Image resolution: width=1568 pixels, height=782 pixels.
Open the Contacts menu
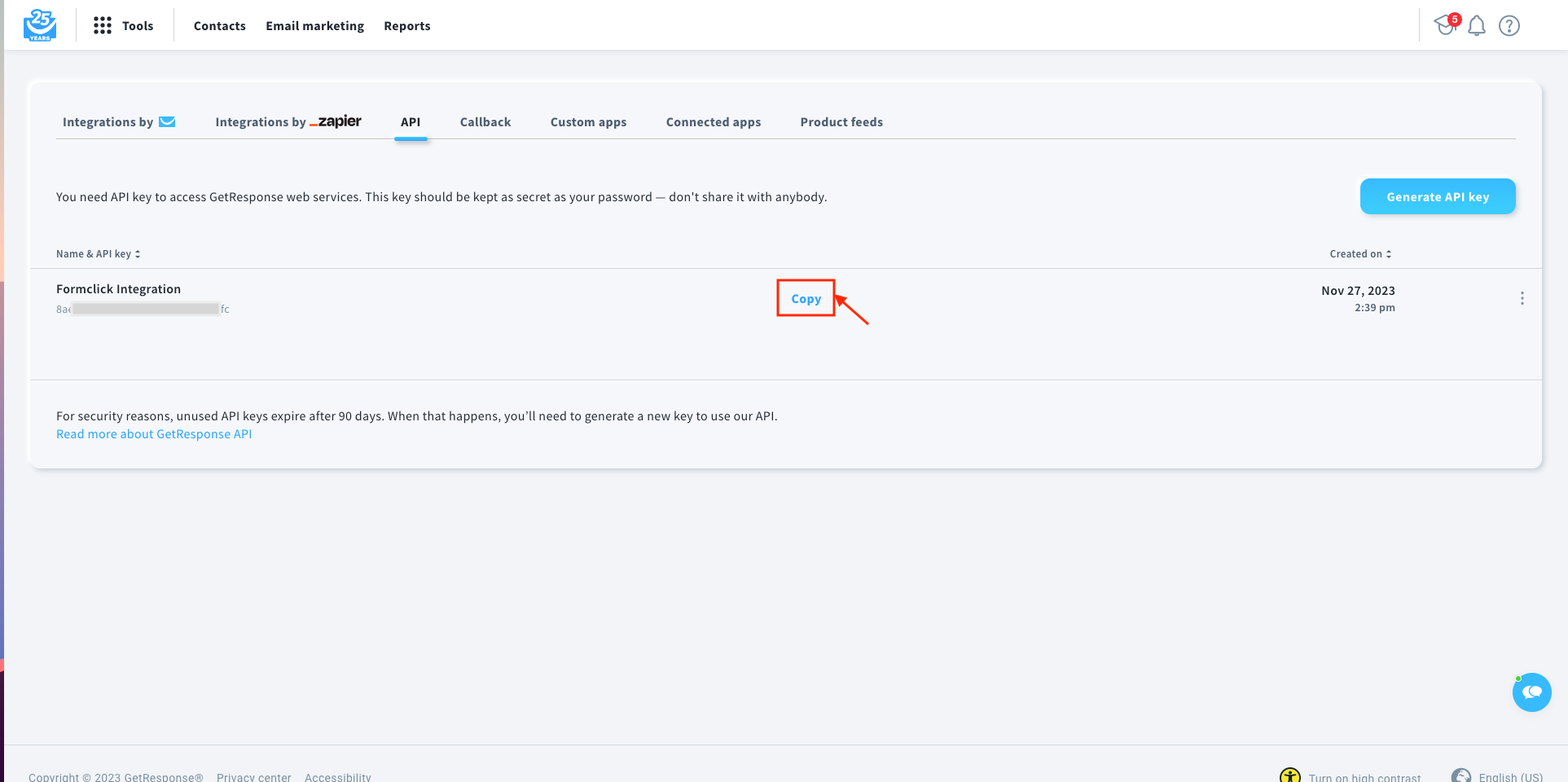(220, 26)
